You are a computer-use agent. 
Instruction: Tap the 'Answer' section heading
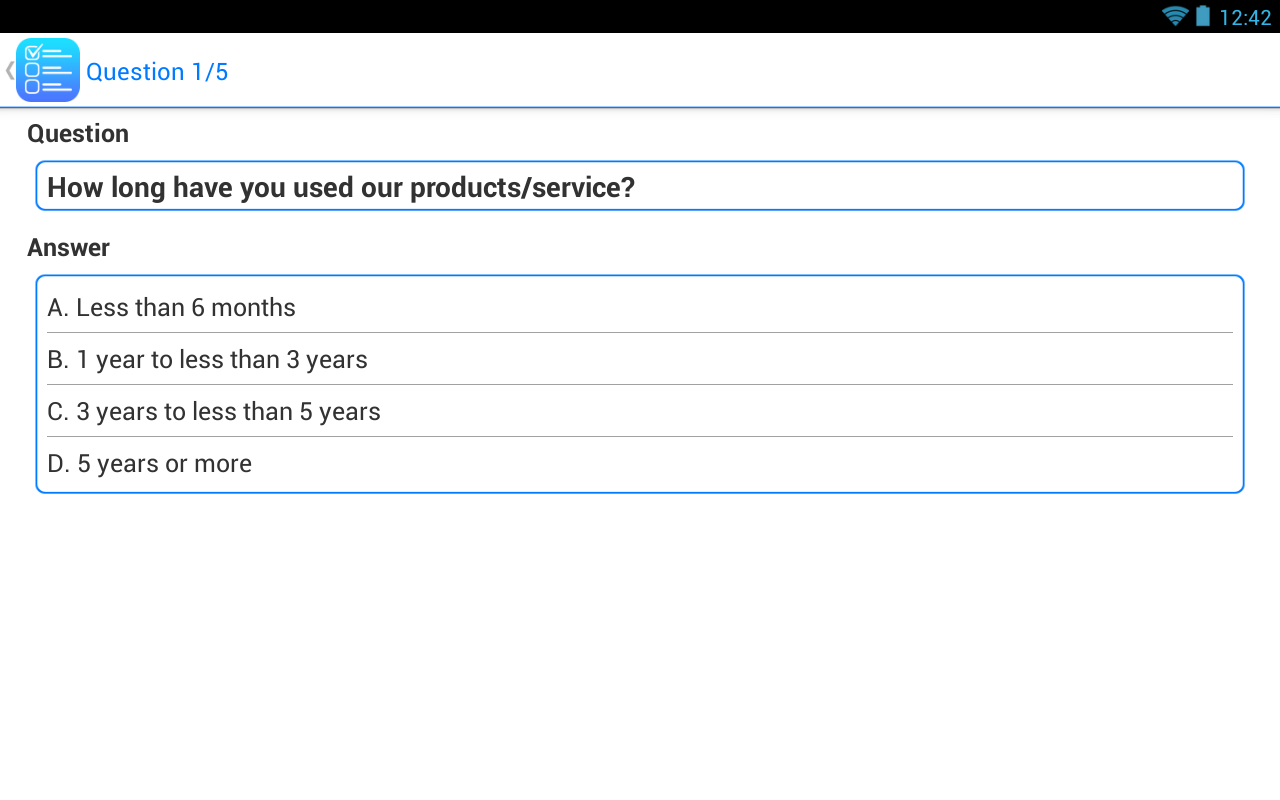pyautogui.click(x=69, y=247)
